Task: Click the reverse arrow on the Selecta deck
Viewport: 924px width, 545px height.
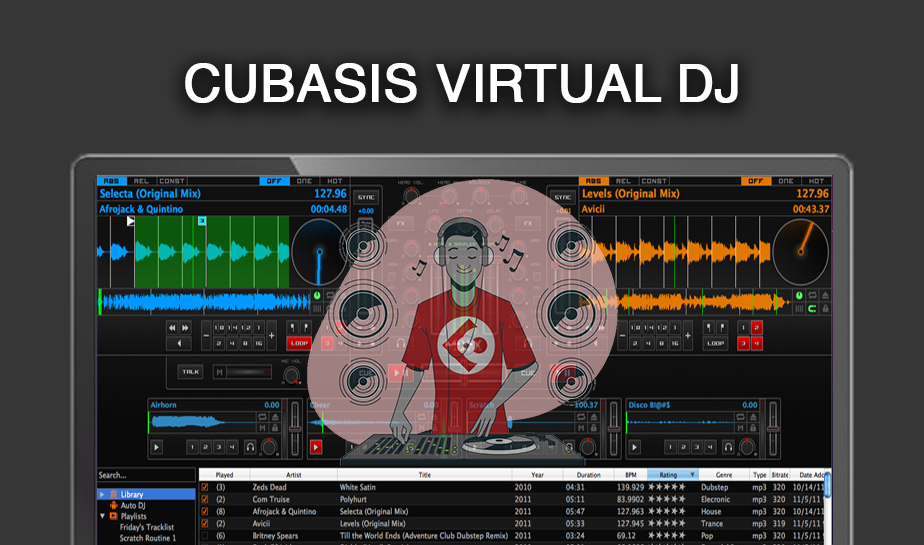Action: click(x=179, y=343)
